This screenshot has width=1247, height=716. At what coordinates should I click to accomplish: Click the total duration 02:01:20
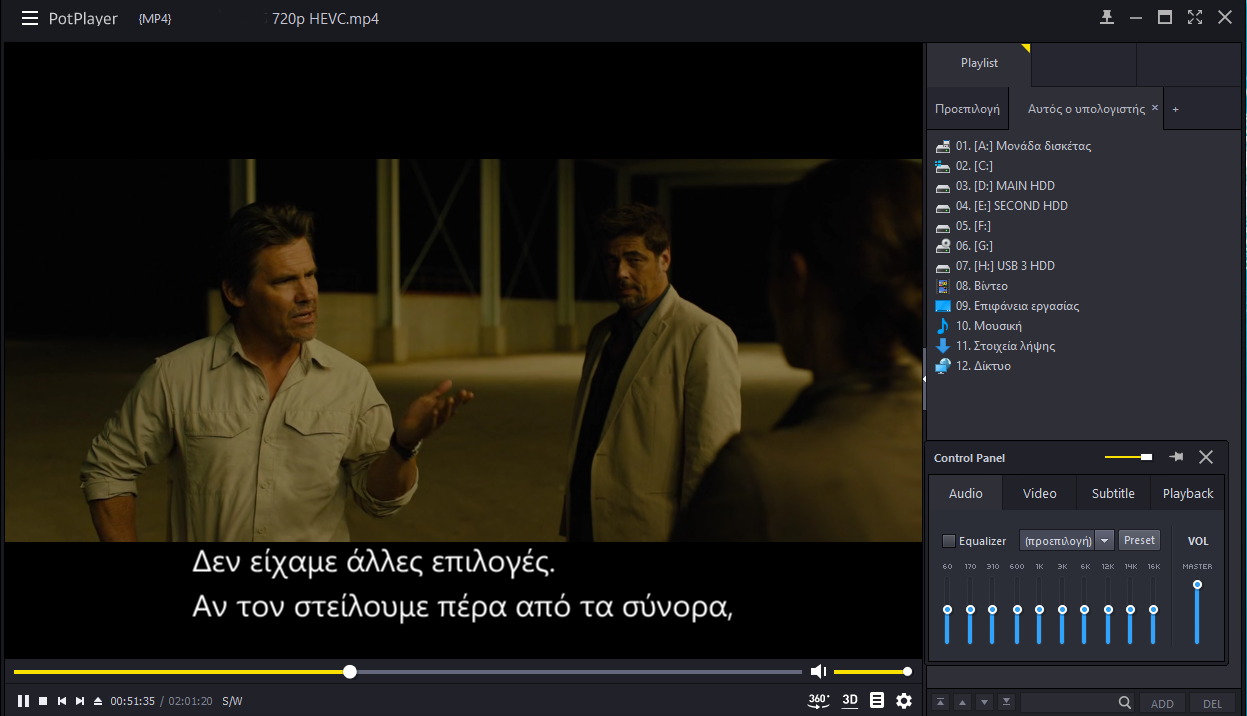tap(190, 701)
